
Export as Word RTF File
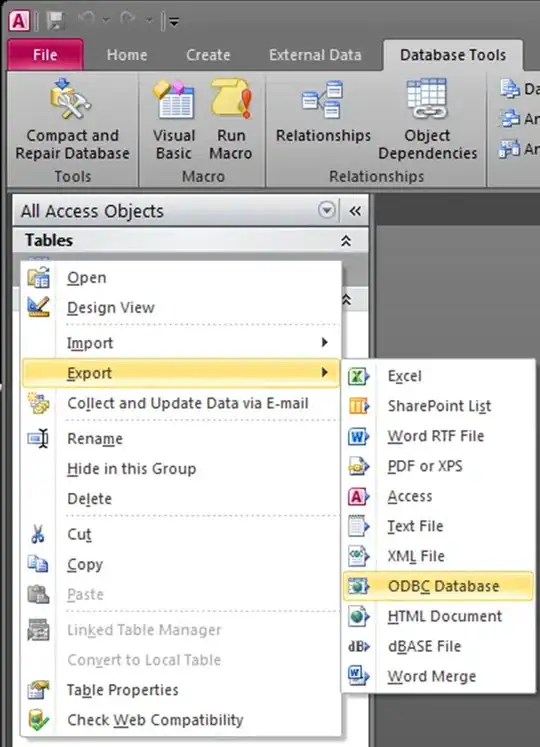pos(438,436)
